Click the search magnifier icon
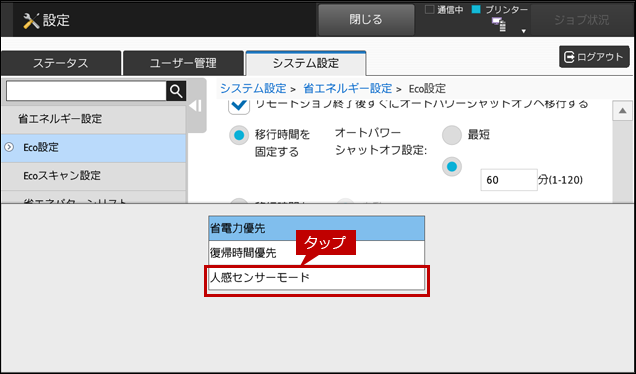This screenshot has height=374, width=636. 176,91
